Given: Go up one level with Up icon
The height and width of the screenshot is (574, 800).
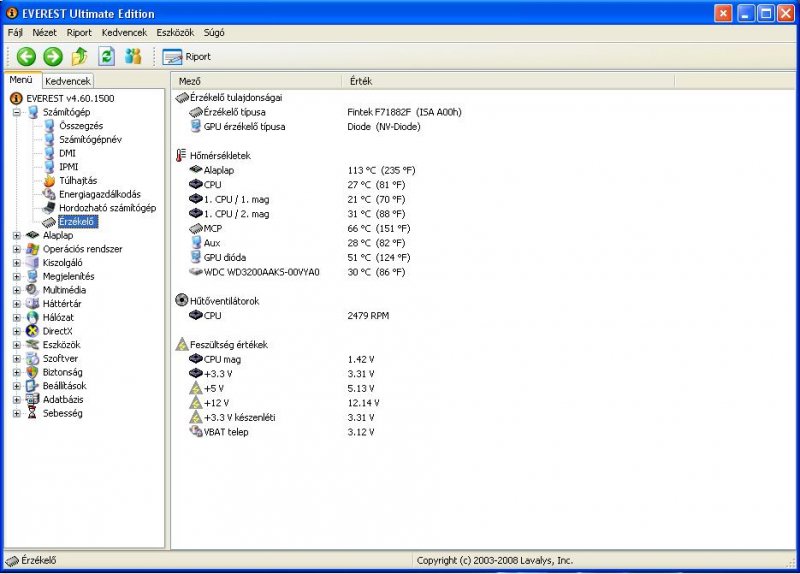Looking at the screenshot, I should pyautogui.click(x=80, y=57).
